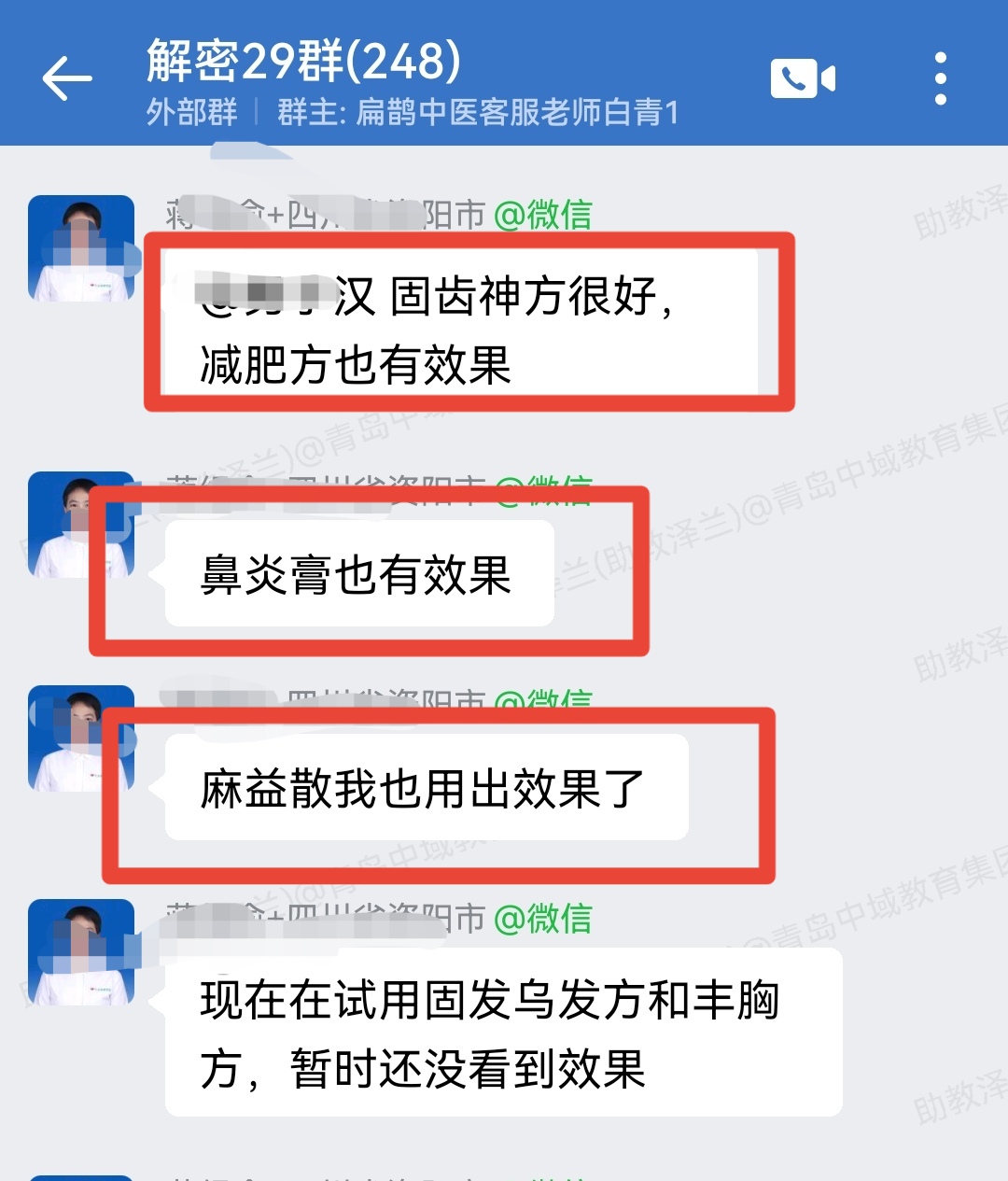Open the partially visible avatar at the bottom
This screenshot has height=1181, width=1008.
81,1178
